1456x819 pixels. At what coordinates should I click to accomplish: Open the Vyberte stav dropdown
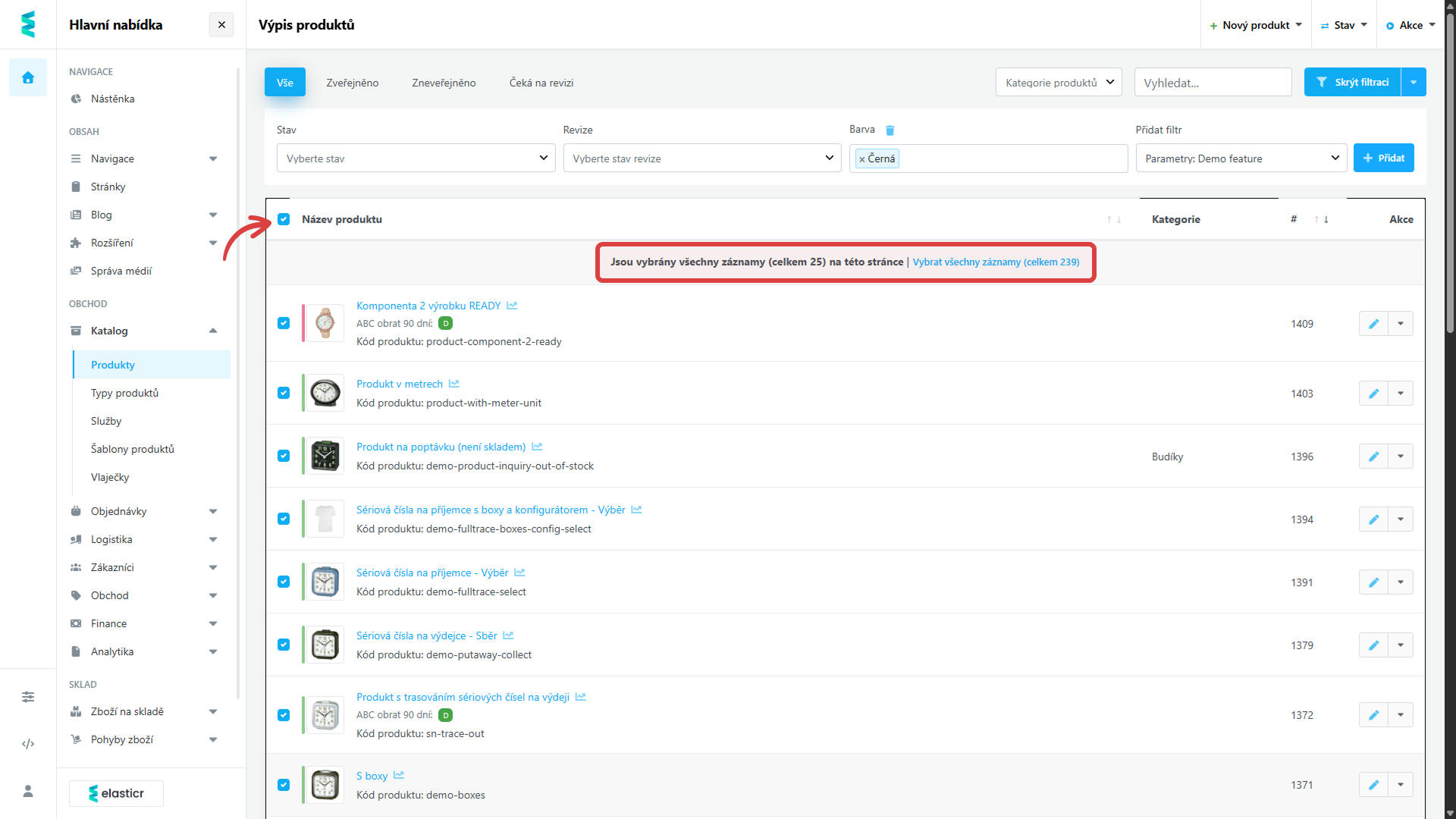416,158
